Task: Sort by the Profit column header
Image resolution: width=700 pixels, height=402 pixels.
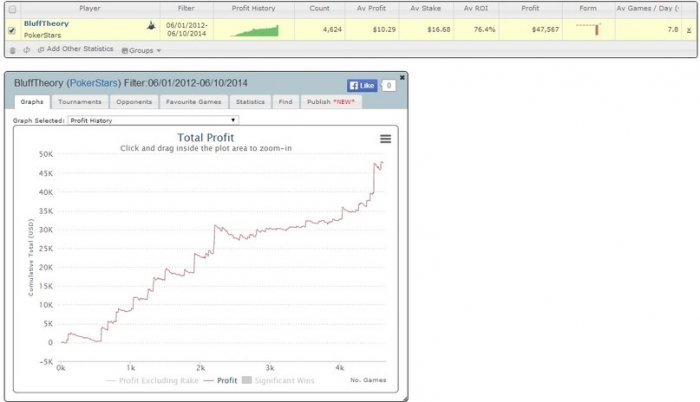Action: (530, 8)
